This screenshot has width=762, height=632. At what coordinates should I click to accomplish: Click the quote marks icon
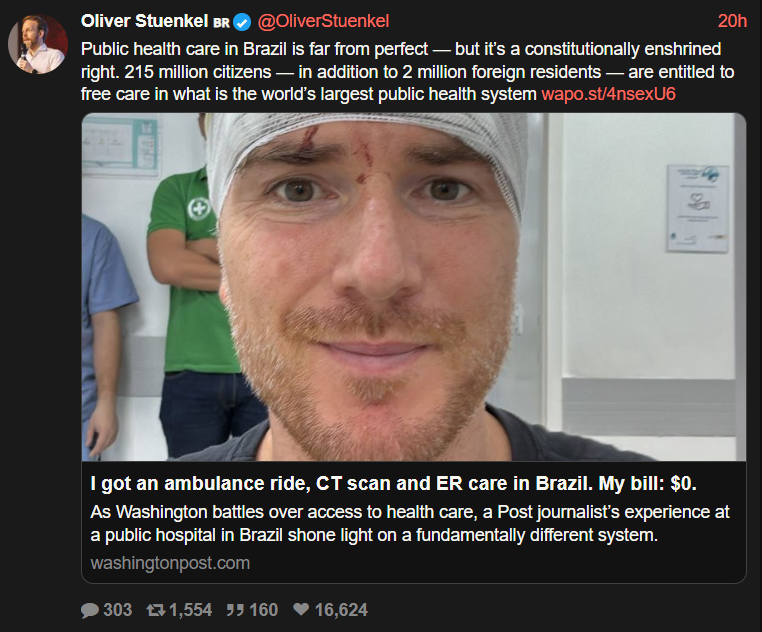(235, 610)
